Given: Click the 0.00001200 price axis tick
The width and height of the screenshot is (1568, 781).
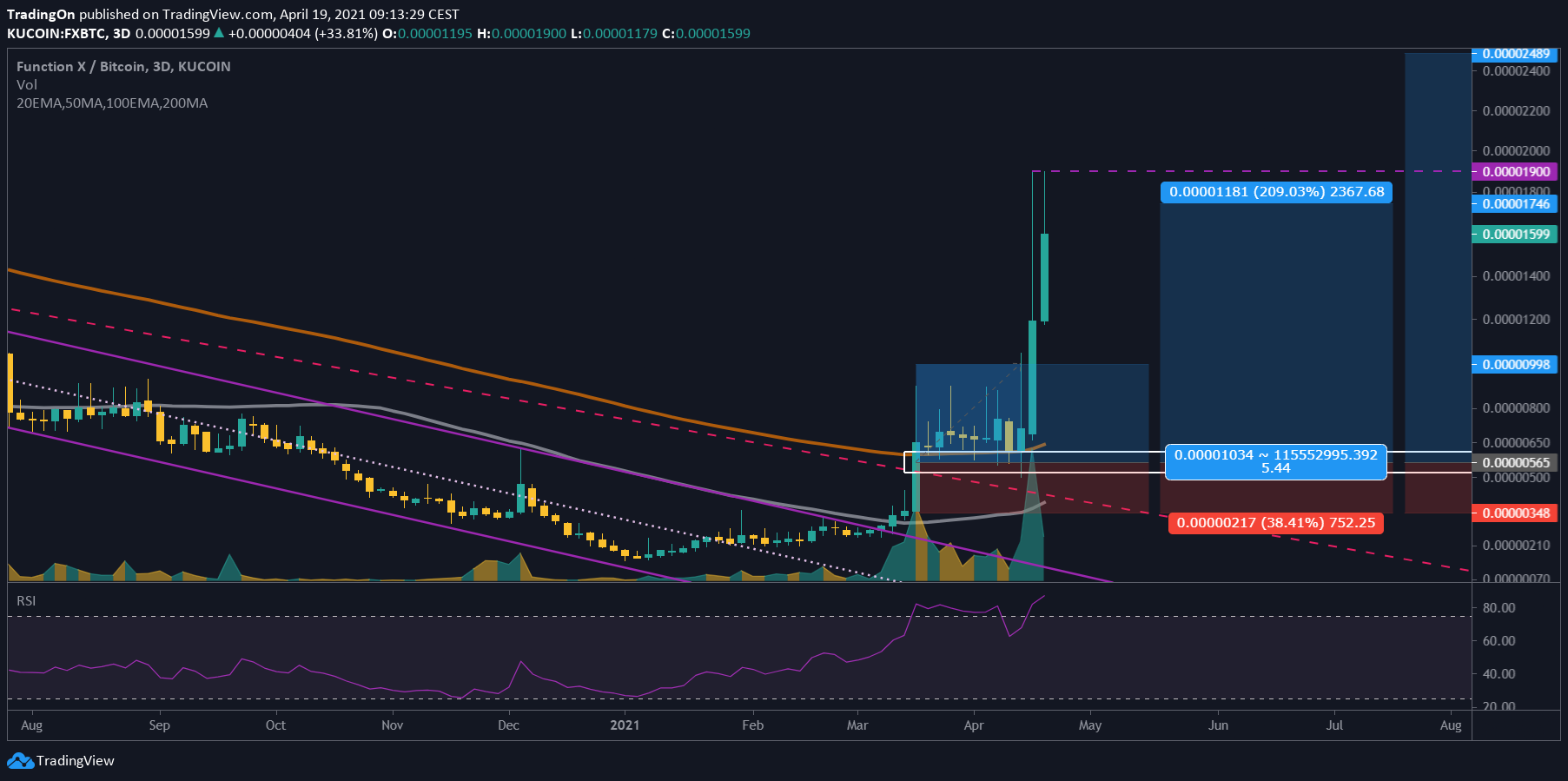Looking at the screenshot, I should click(x=1516, y=320).
